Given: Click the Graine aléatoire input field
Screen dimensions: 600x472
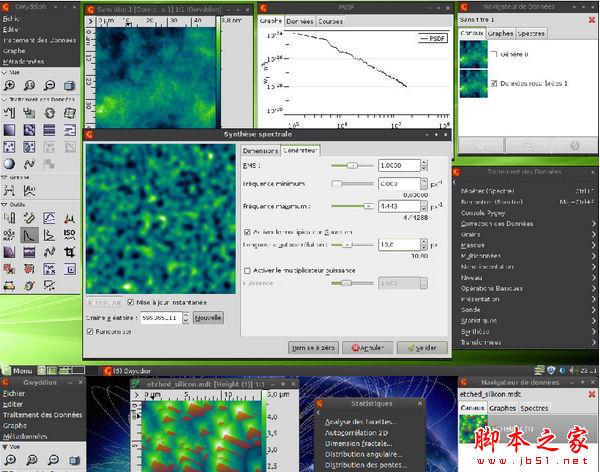Looking at the screenshot, I should [162, 317].
